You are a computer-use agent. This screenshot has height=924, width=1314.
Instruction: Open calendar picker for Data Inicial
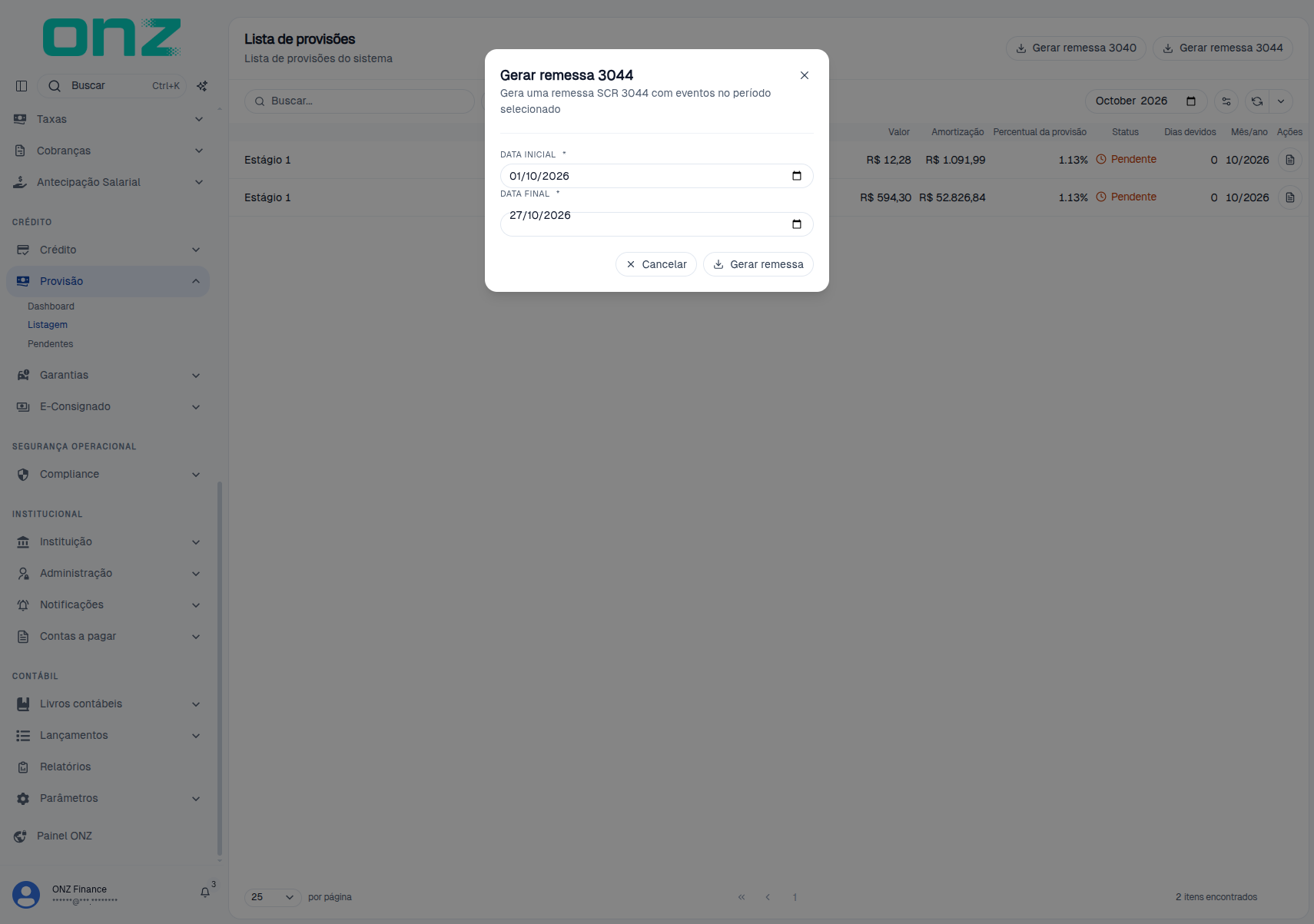click(x=797, y=176)
